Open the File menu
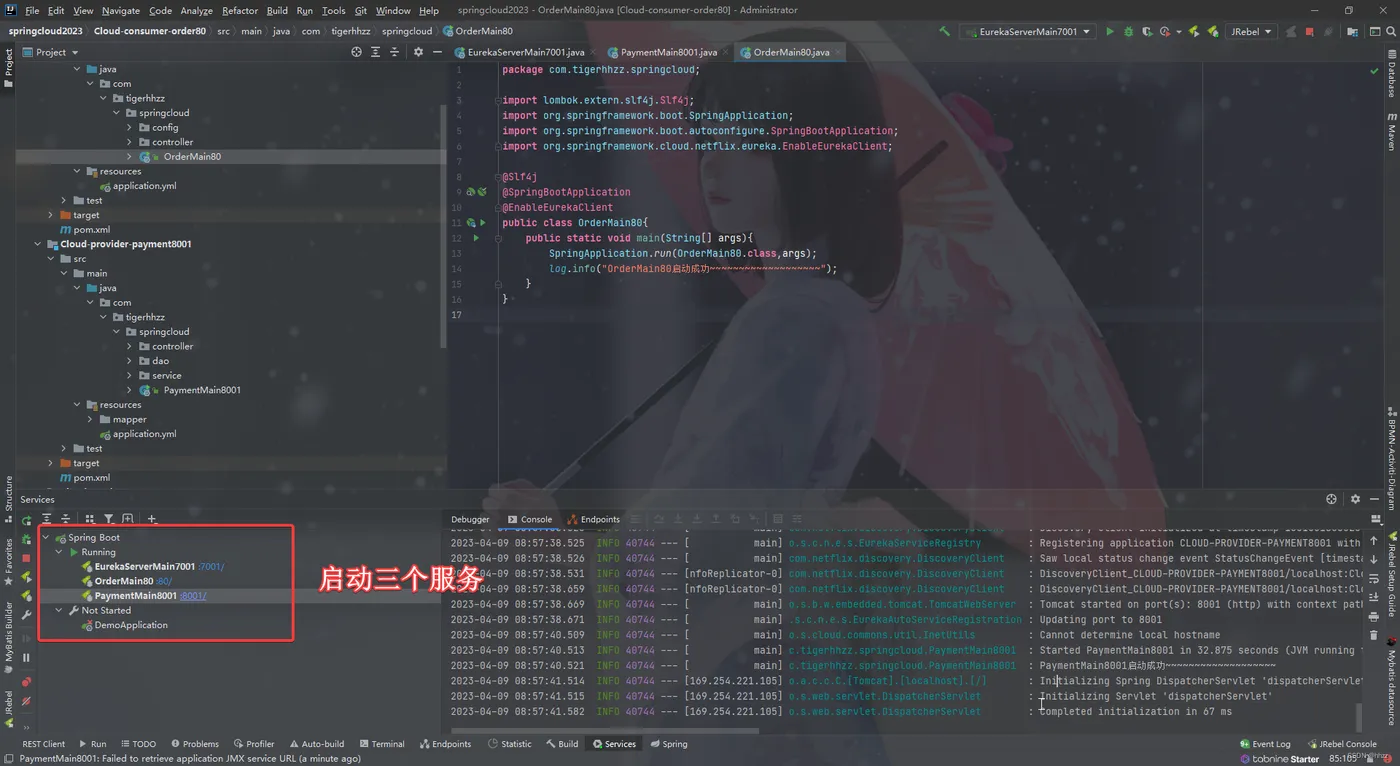The width and height of the screenshot is (1400, 766). coord(31,10)
